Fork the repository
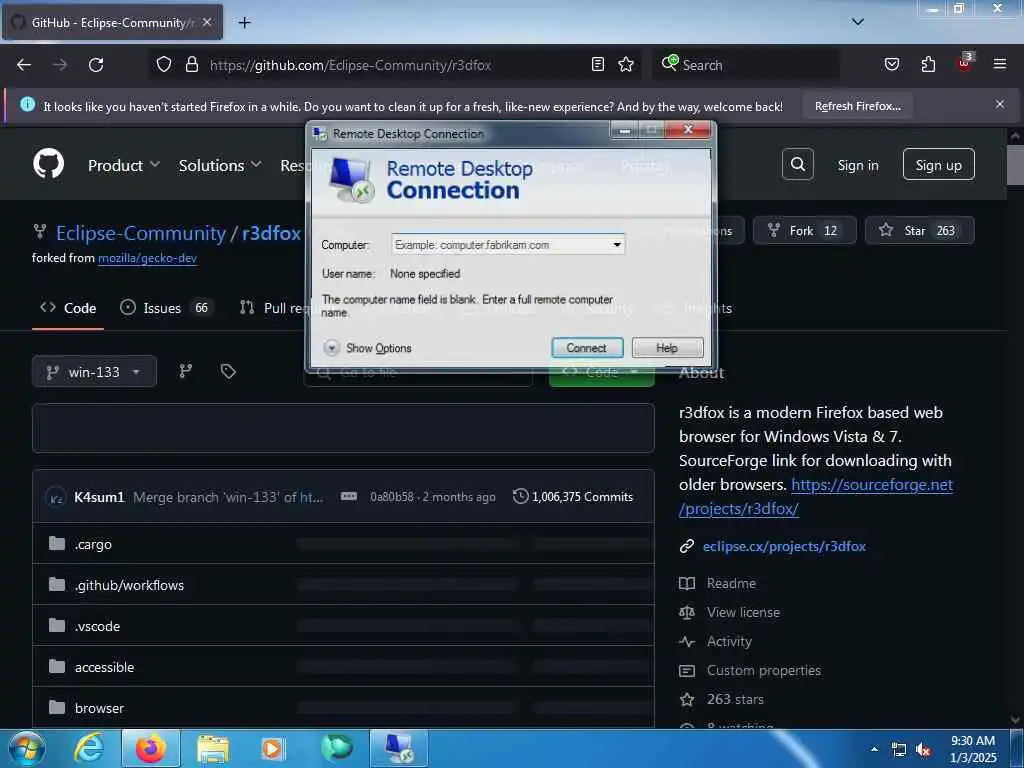The image size is (1024, 768). coord(804,231)
